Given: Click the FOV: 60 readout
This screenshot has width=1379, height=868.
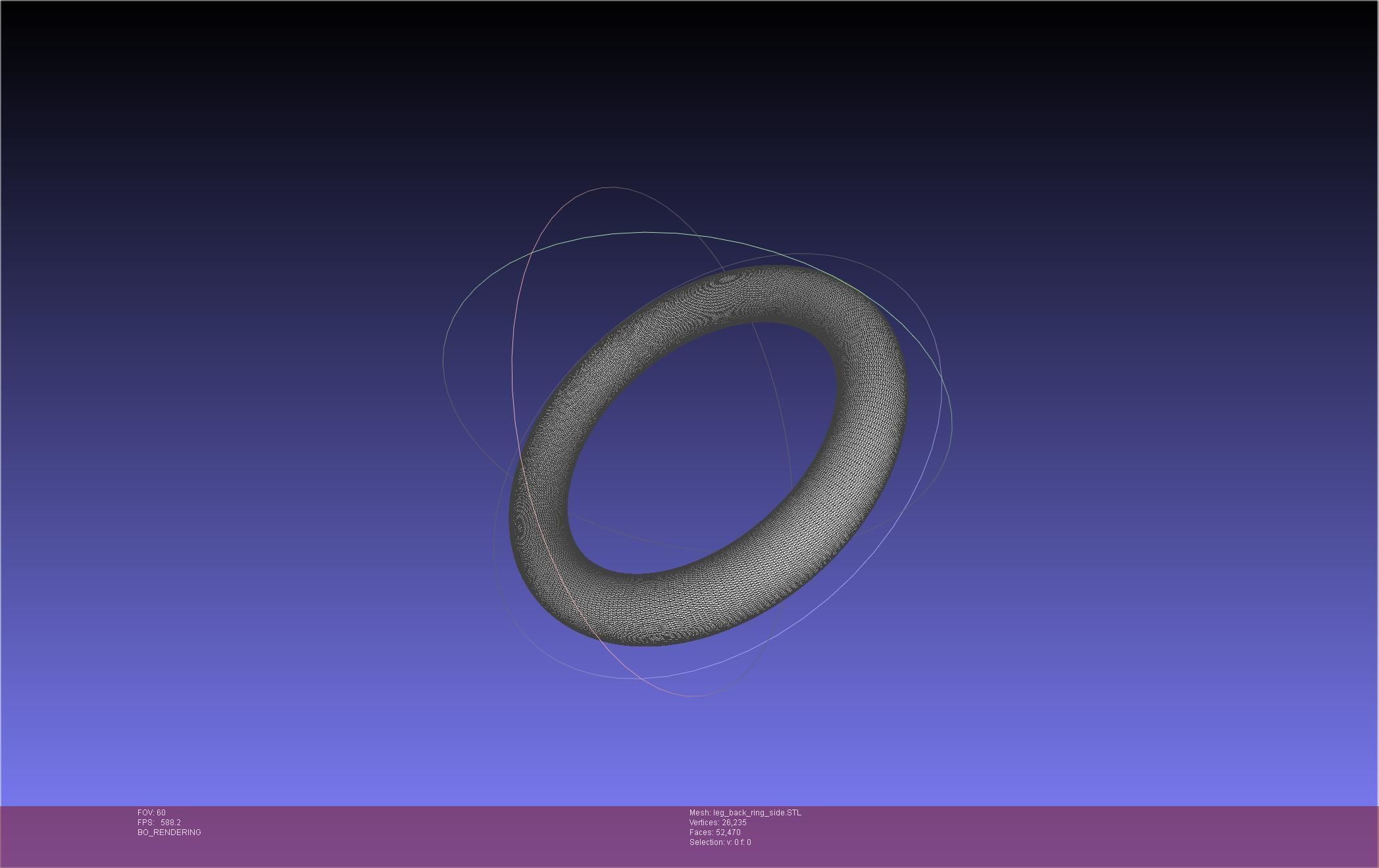Looking at the screenshot, I should click(x=151, y=813).
